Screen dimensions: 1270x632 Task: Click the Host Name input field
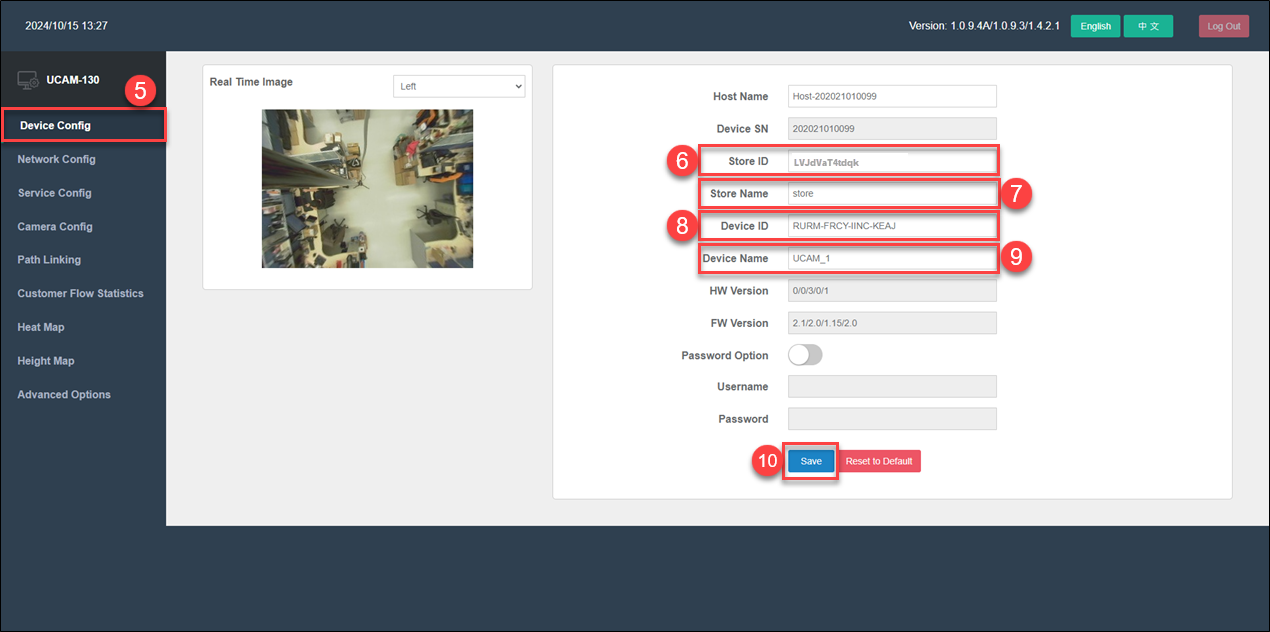click(891, 96)
